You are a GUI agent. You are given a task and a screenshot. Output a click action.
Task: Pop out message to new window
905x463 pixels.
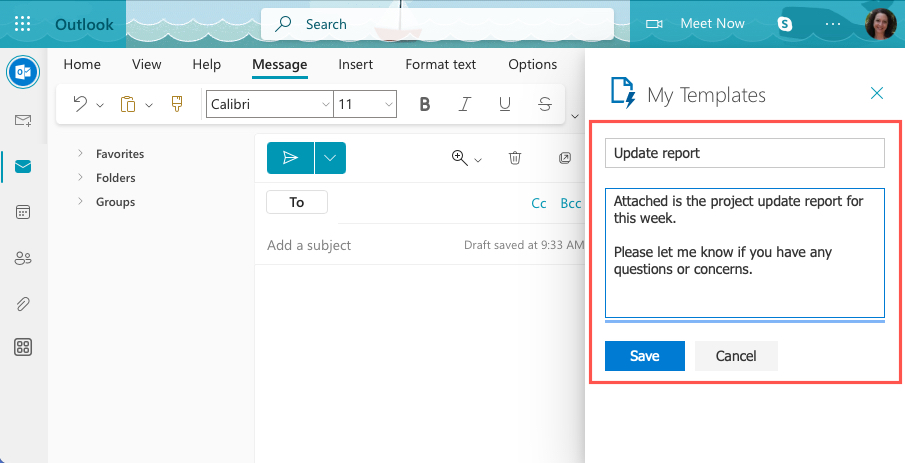pos(564,158)
